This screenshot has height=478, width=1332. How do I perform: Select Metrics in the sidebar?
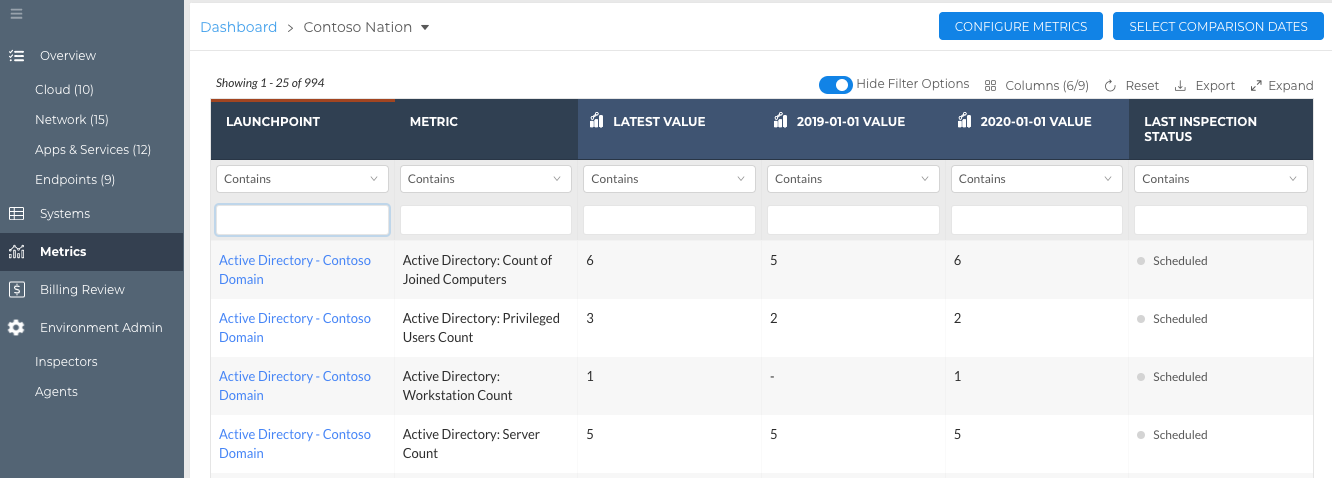(63, 252)
